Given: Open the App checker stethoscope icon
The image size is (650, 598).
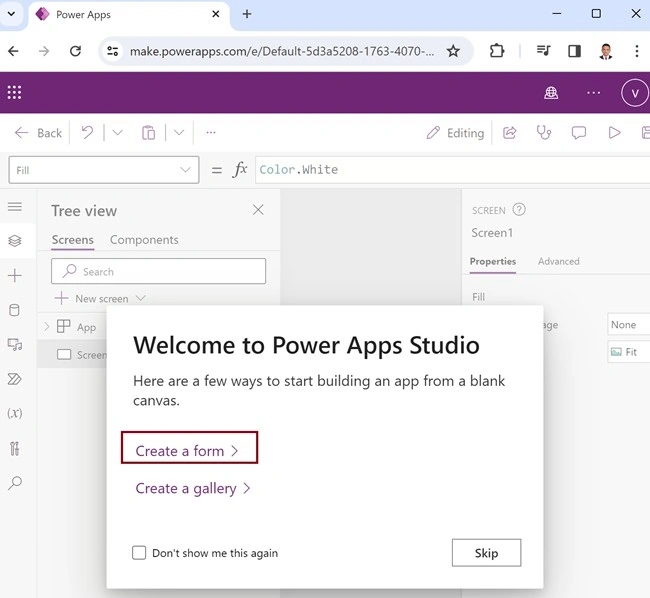Looking at the screenshot, I should [x=544, y=133].
